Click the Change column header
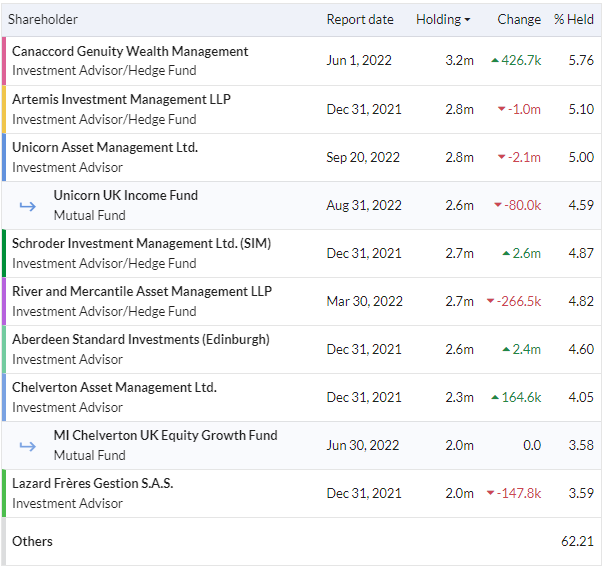The height and width of the screenshot is (570, 604). [519, 19]
